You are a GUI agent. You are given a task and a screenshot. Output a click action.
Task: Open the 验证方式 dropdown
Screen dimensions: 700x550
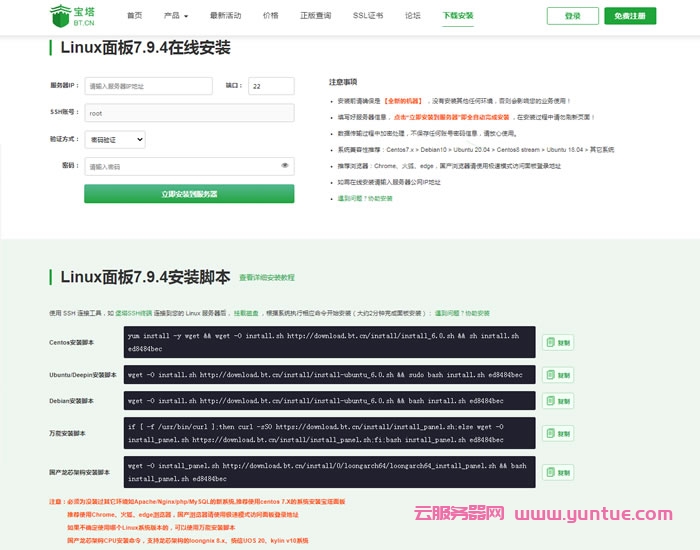[x=115, y=140]
